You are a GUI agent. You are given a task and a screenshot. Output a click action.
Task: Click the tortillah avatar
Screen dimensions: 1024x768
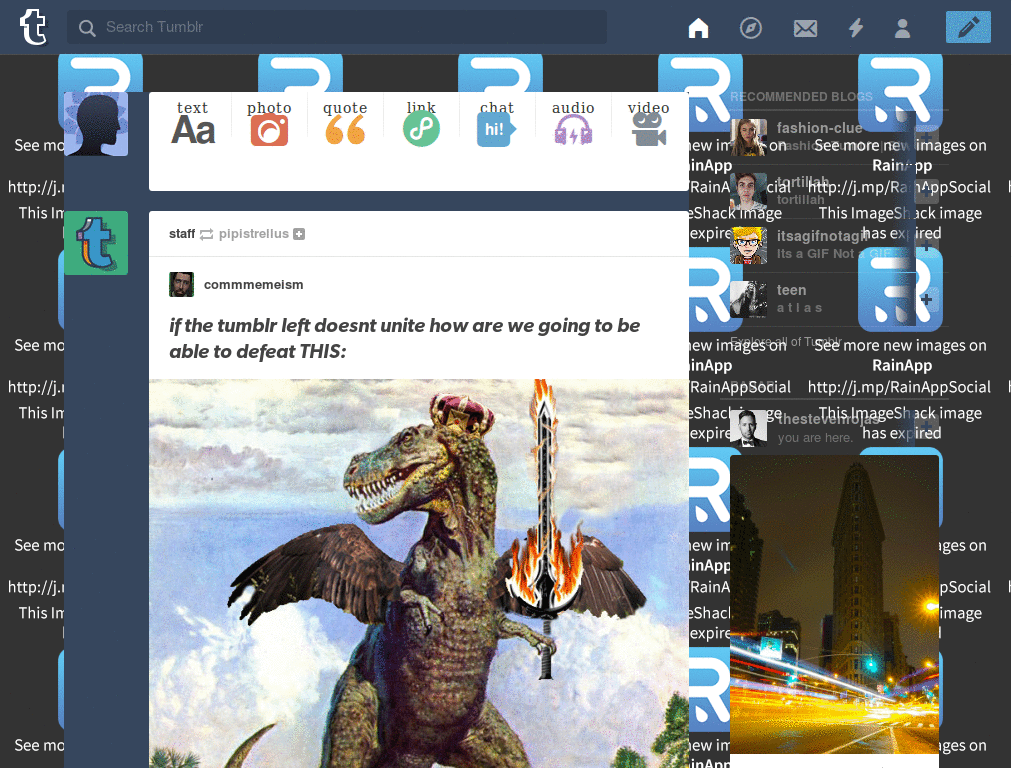[748, 191]
